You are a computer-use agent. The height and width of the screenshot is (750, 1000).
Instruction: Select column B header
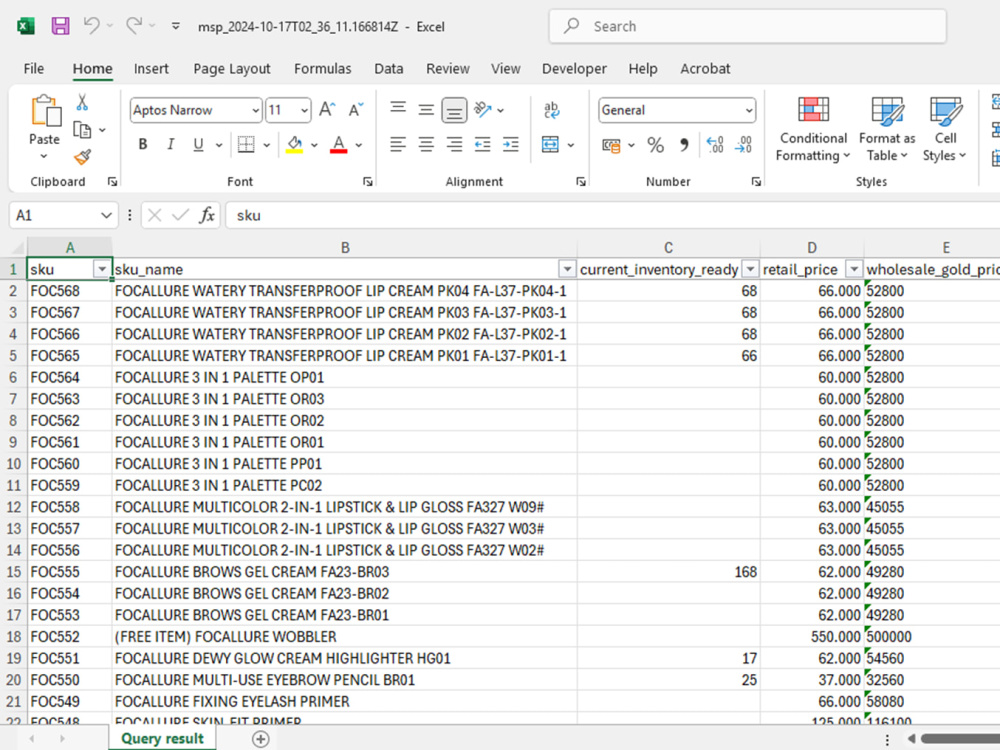[345, 247]
